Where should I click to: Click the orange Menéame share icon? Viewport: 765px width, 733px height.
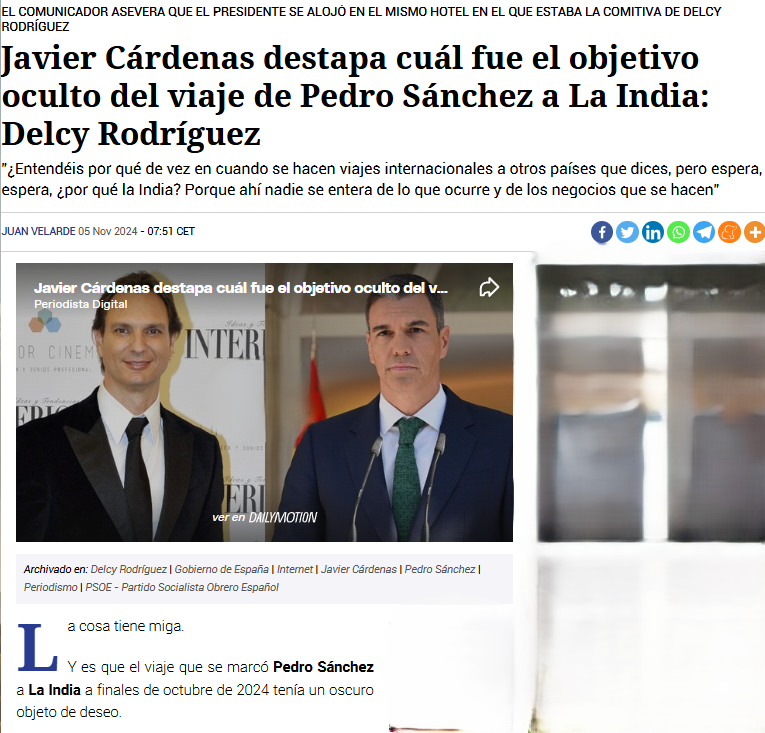tap(729, 232)
